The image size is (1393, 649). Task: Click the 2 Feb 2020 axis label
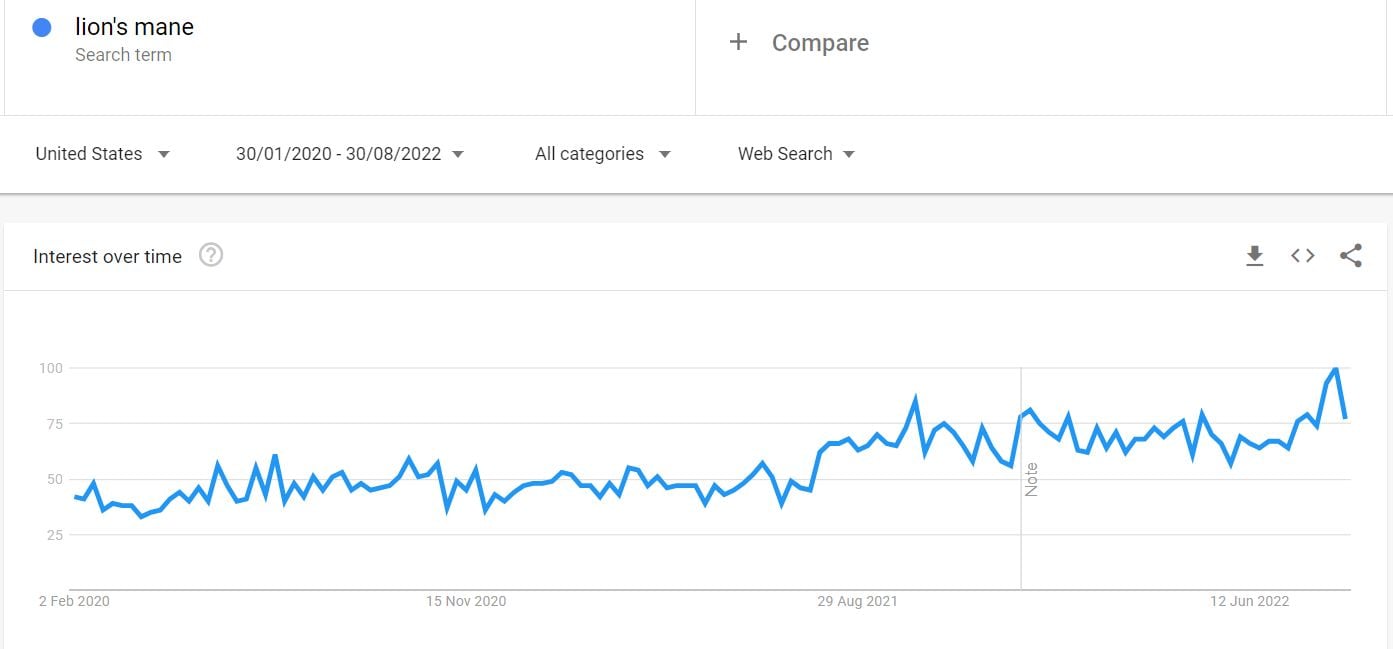coord(74,601)
